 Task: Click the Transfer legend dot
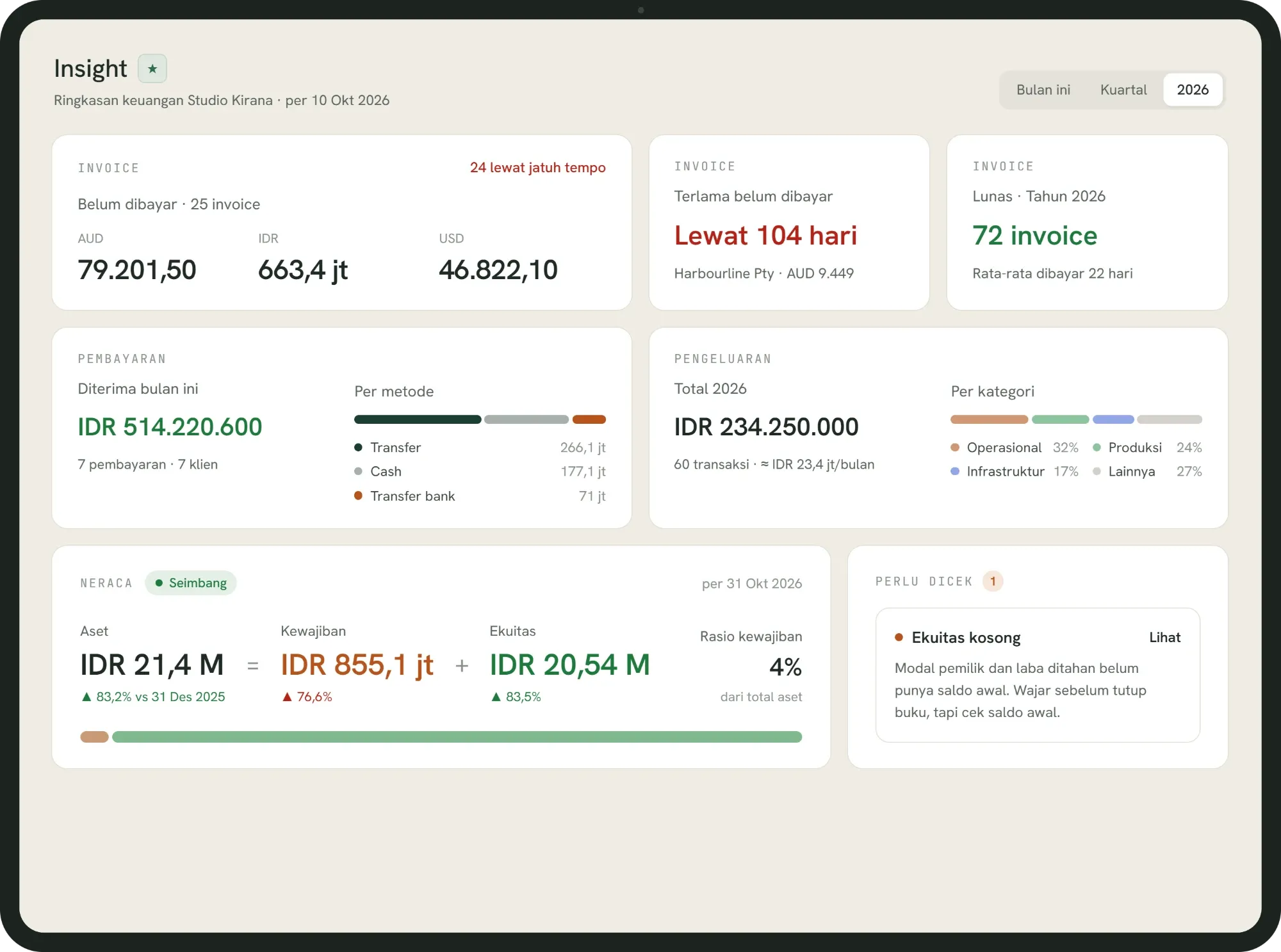click(358, 447)
